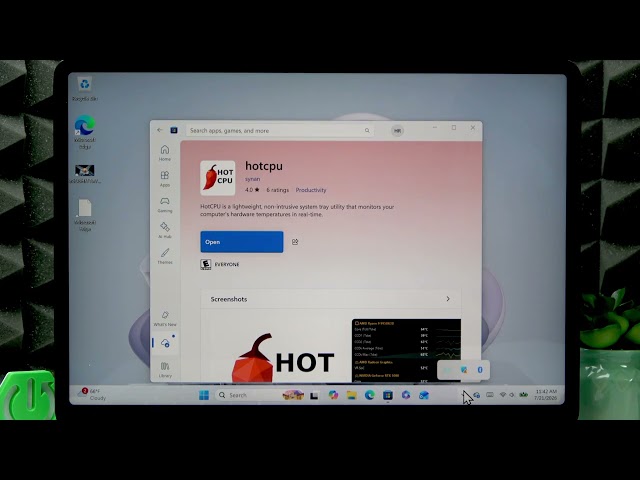The image size is (640, 480).
Task: Click the hotcpu chili pepper app icon
Action: 218,178
